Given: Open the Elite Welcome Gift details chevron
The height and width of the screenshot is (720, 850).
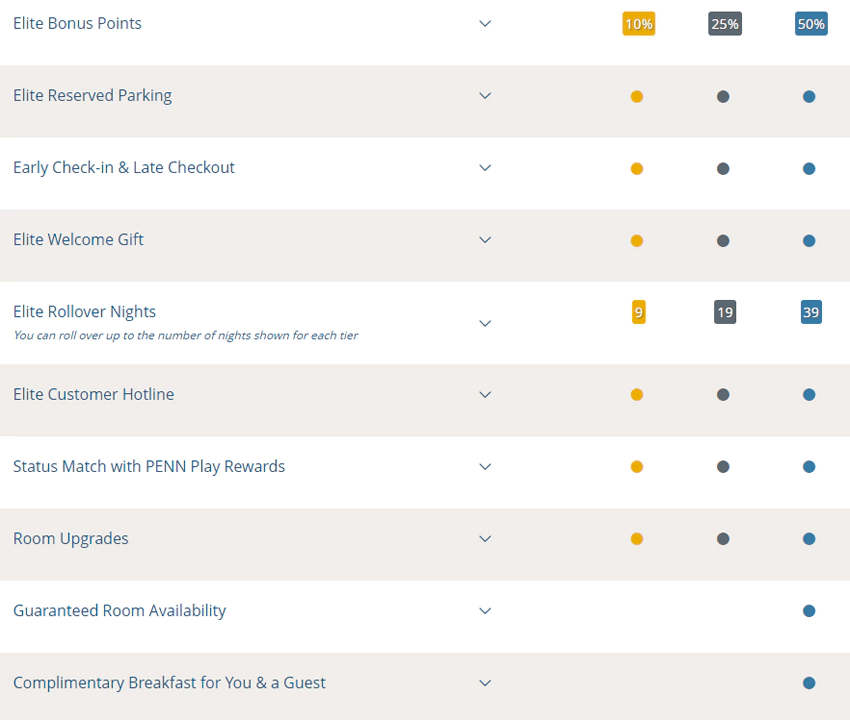Looking at the screenshot, I should pyautogui.click(x=485, y=240).
